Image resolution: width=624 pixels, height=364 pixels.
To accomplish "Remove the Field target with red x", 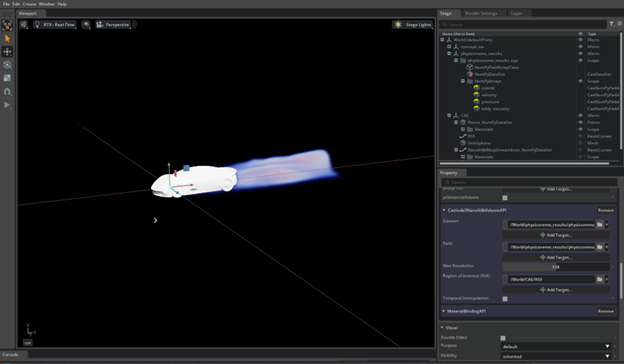I will (x=606, y=247).
